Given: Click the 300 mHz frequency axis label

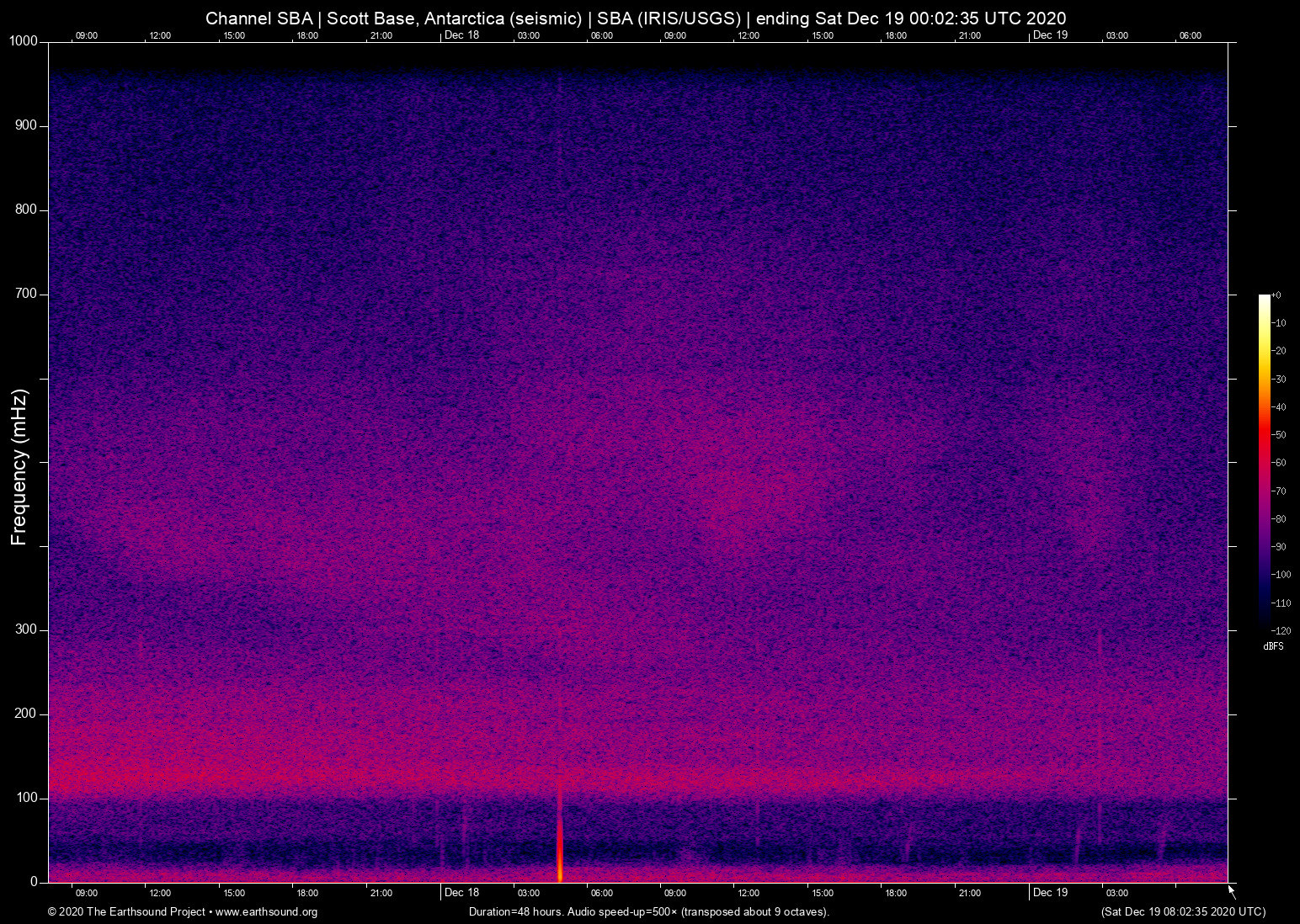Looking at the screenshot, I should pos(26,630).
